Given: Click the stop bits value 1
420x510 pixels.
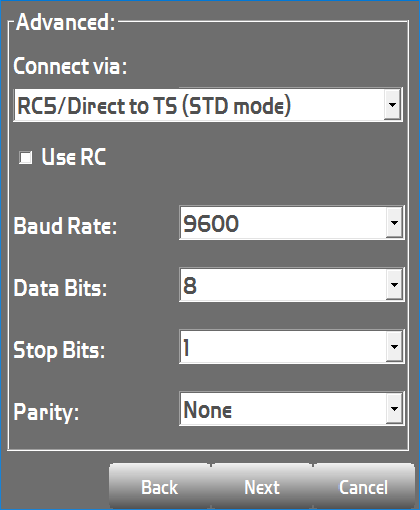Looking at the screenshot, I should pos(186,348).
